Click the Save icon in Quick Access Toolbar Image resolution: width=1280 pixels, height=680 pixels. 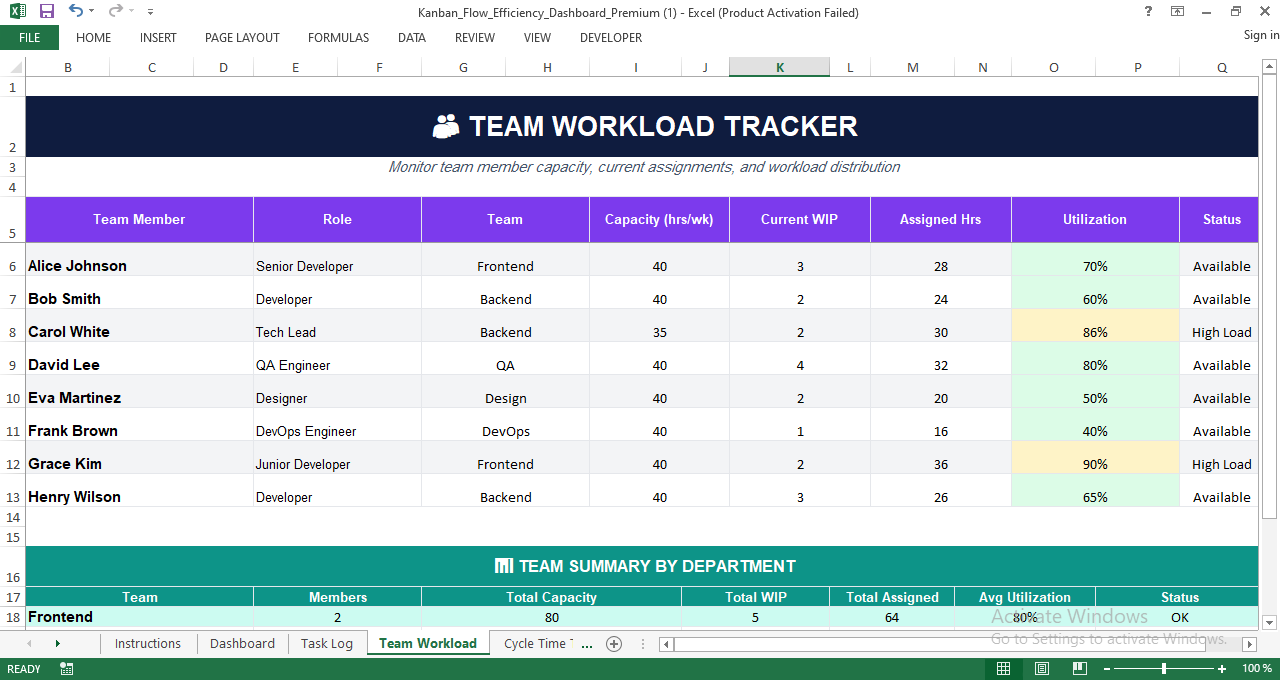point(46,12)
